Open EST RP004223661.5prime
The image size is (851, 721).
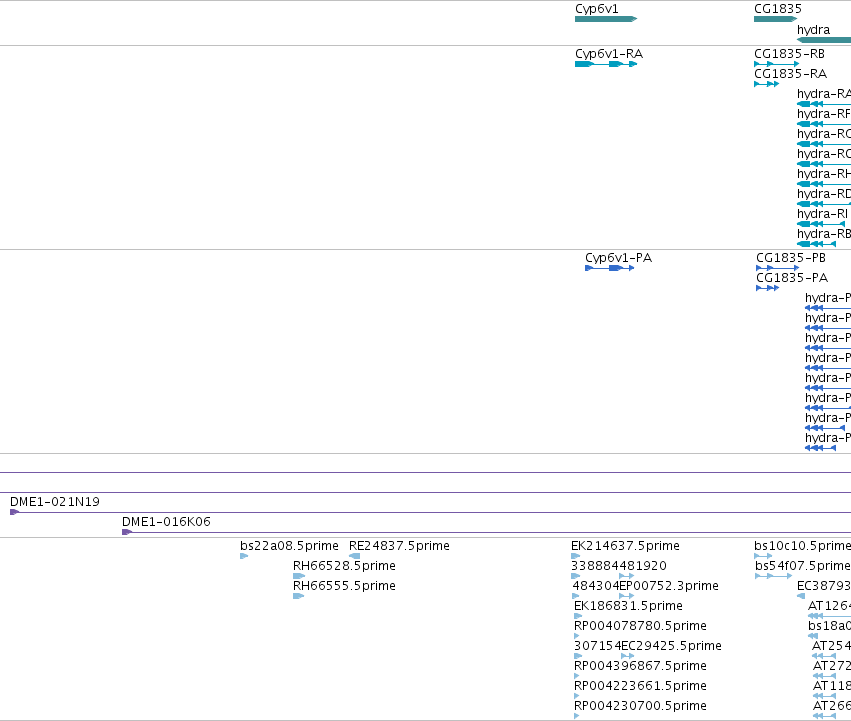coord(576,696)
